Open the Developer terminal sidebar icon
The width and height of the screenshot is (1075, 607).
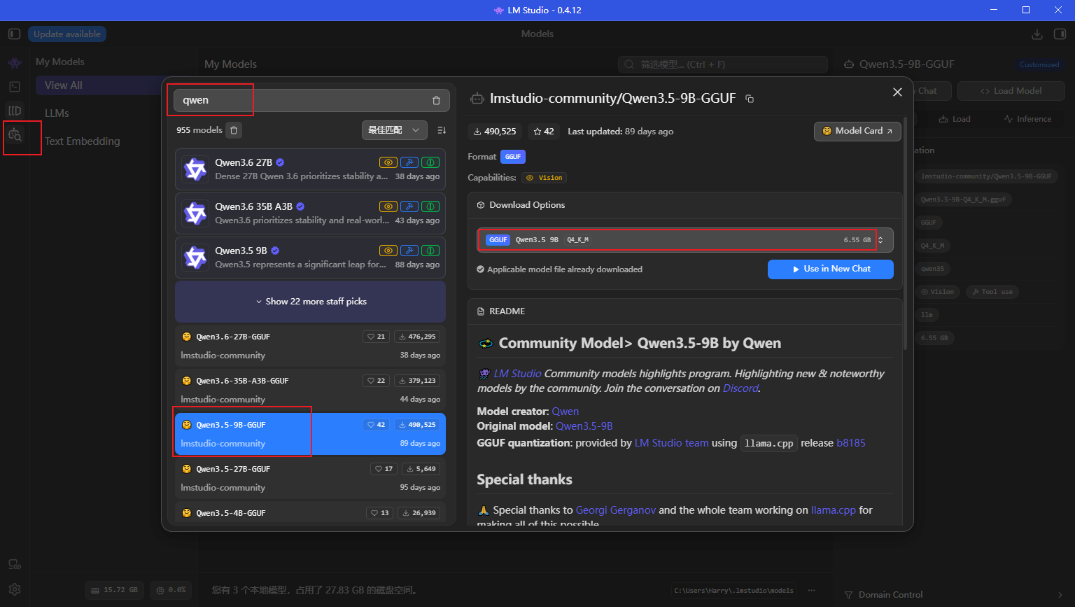pyautogui.click(x=14, y=87)
